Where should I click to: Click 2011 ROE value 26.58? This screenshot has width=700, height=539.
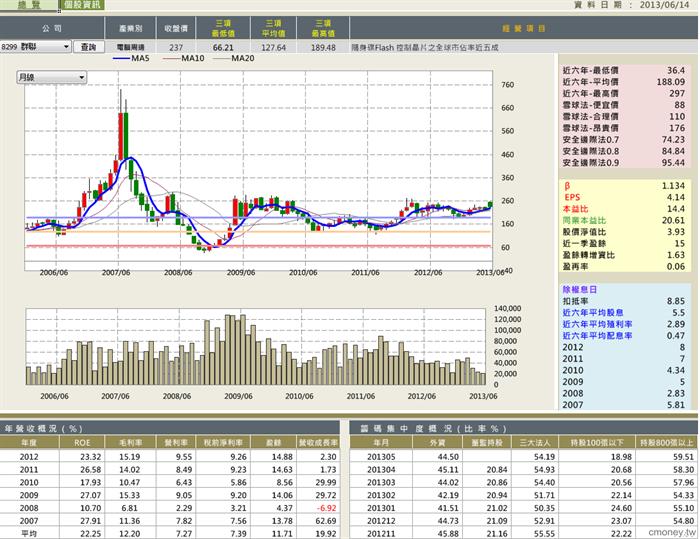point(91,470)
